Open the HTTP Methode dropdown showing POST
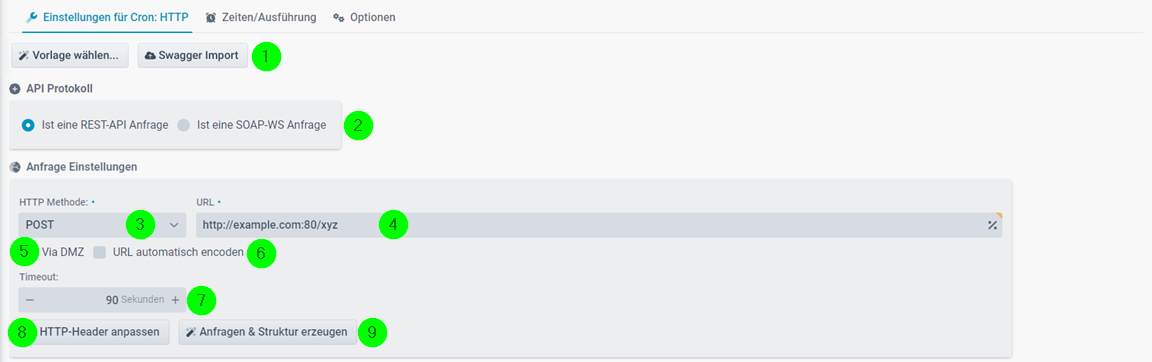1152x362 pixels. [102, 225]
